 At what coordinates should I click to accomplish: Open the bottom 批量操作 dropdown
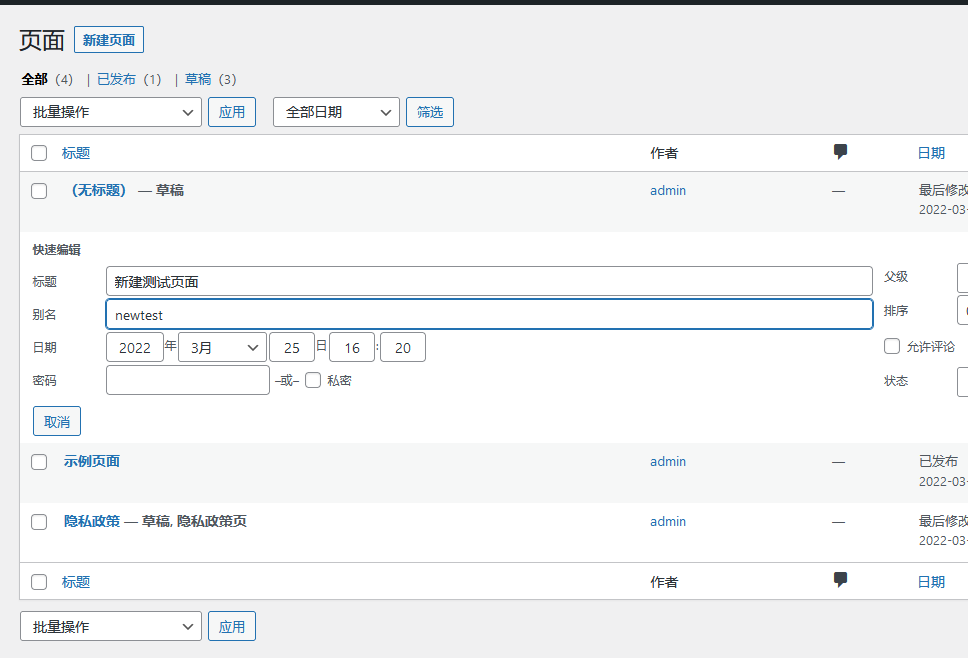point(110,626)
